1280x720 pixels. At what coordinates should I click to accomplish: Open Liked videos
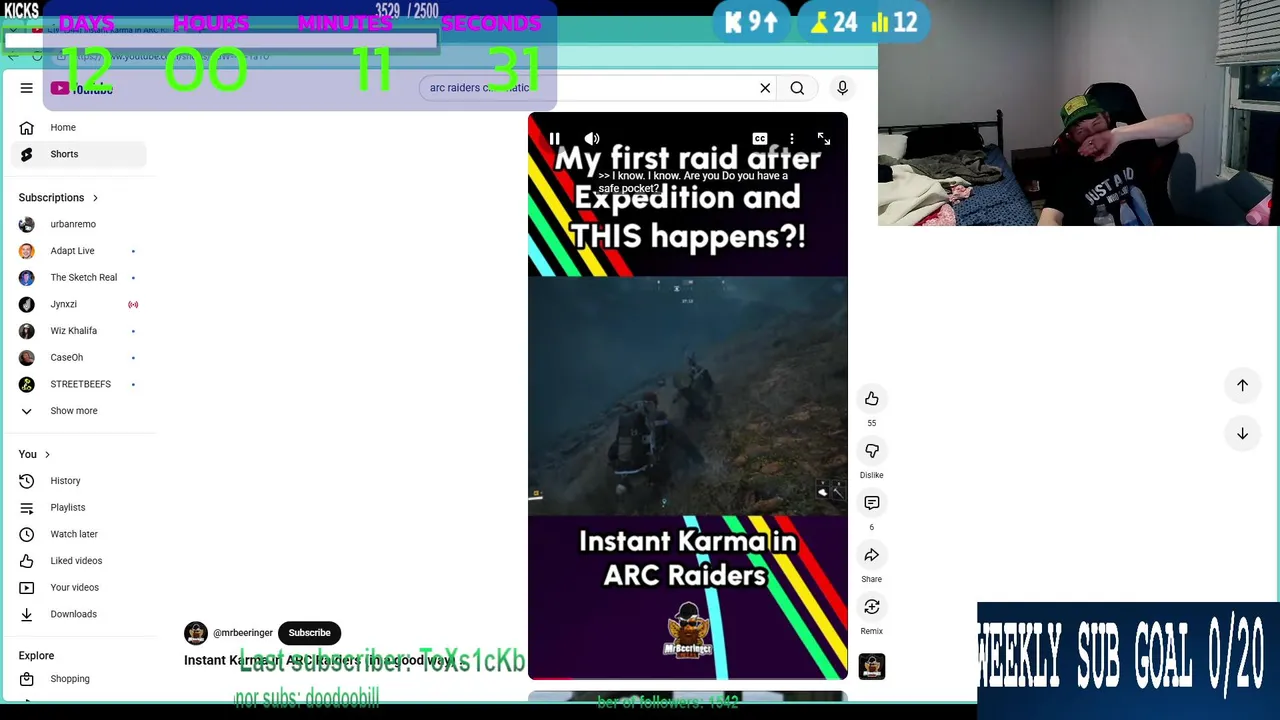78,561
